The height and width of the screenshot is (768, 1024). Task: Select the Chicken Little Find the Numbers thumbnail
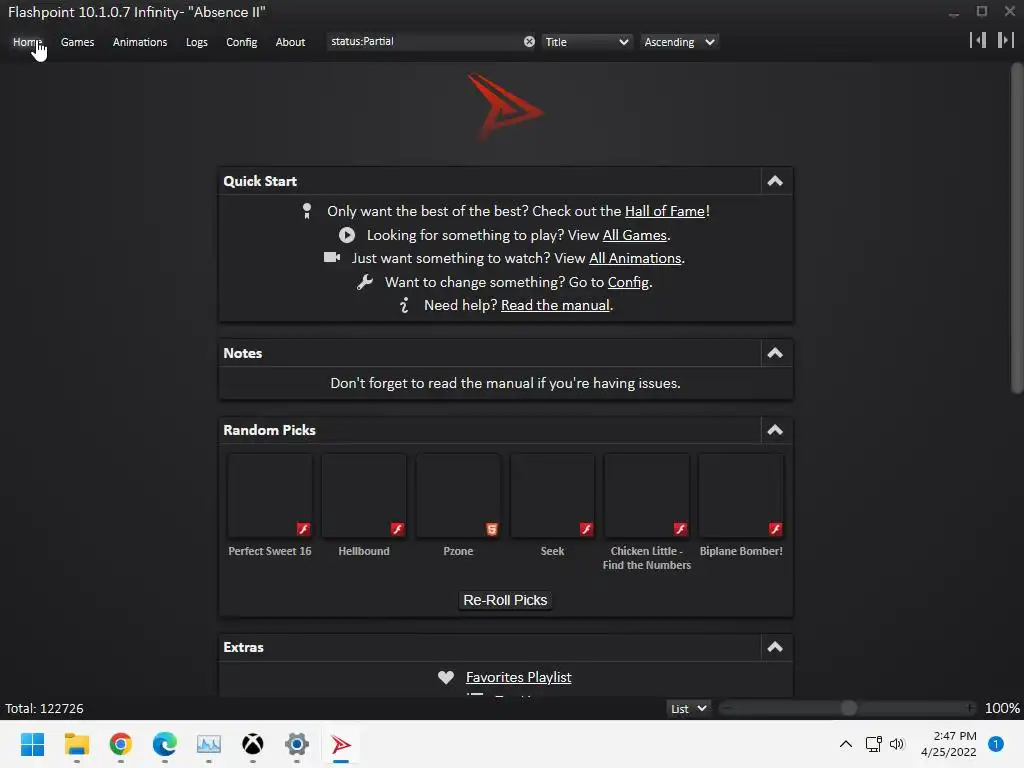pyautogui.click(x=647, y=496)
